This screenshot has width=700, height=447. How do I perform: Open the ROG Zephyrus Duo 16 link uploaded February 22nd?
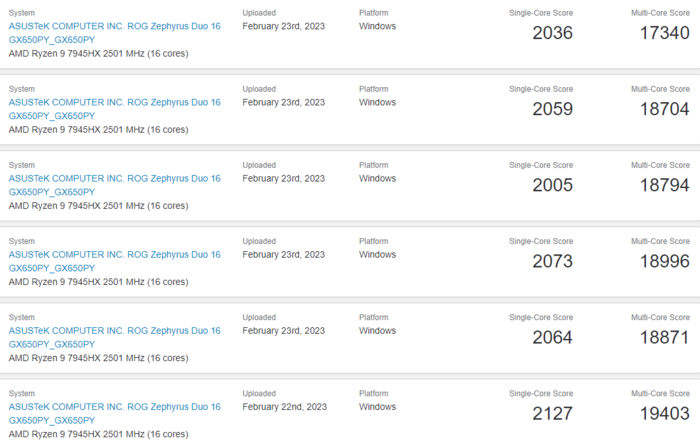(115, 414)
